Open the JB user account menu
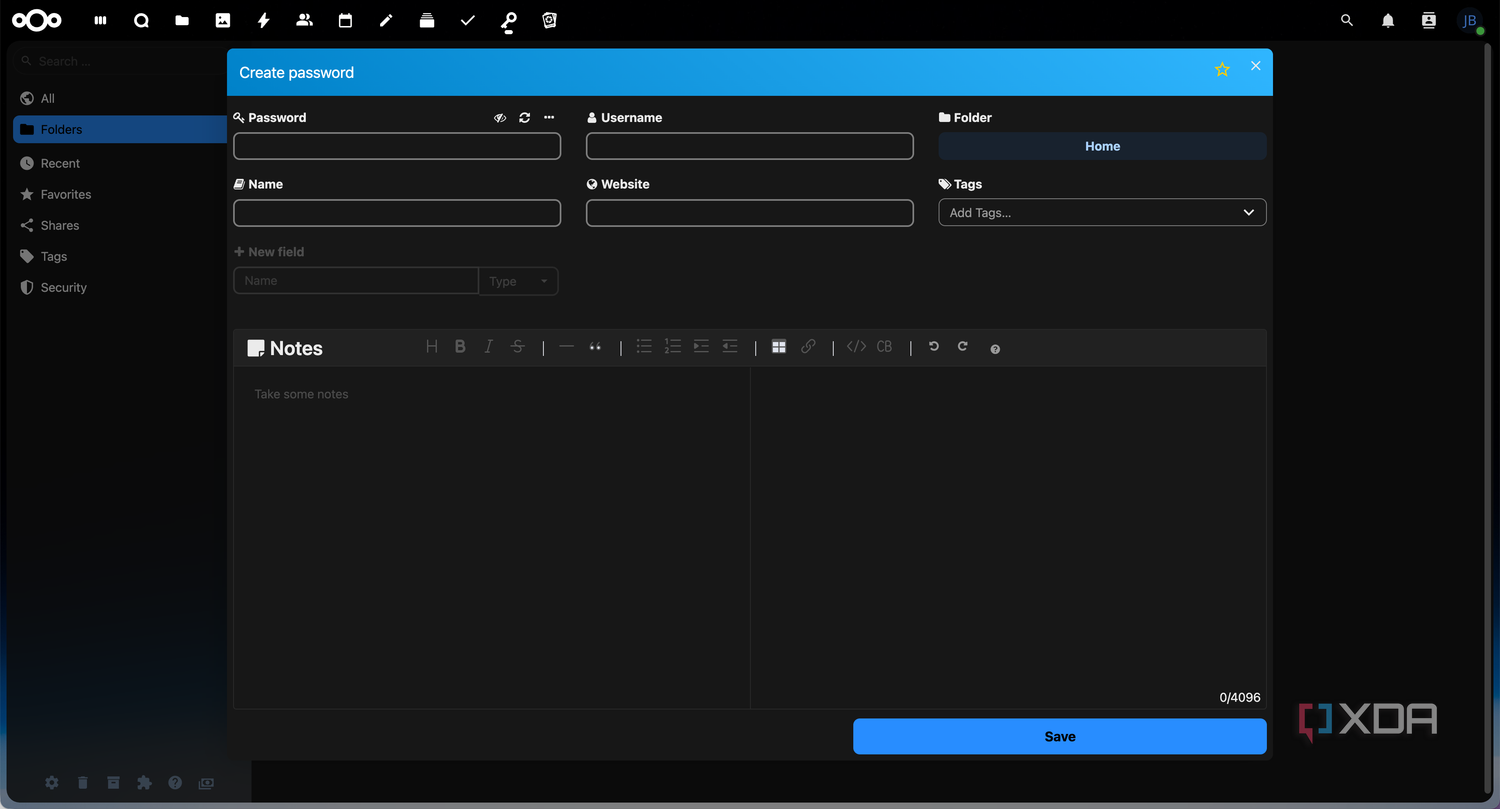The height and width of the screenshot is (809, 1500). point(1470,21)
